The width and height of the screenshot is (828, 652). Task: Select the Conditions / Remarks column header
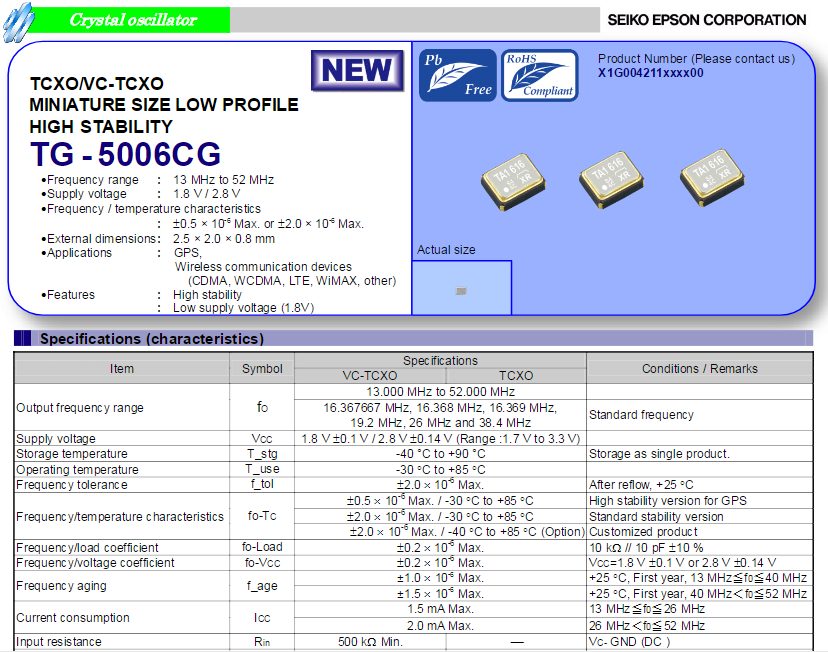point(699,369)
